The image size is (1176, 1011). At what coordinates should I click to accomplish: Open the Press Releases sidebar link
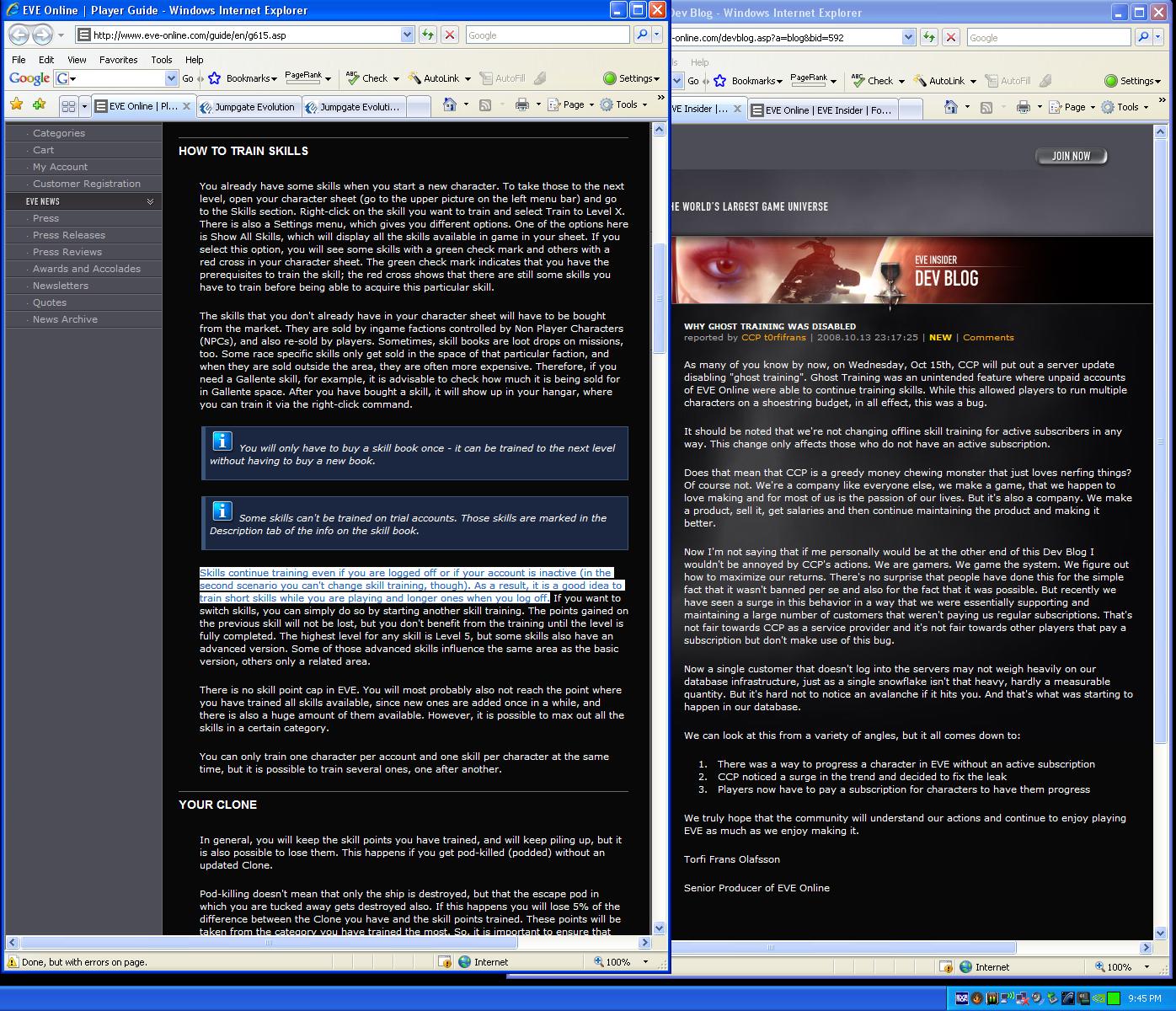tap(69, 235)
